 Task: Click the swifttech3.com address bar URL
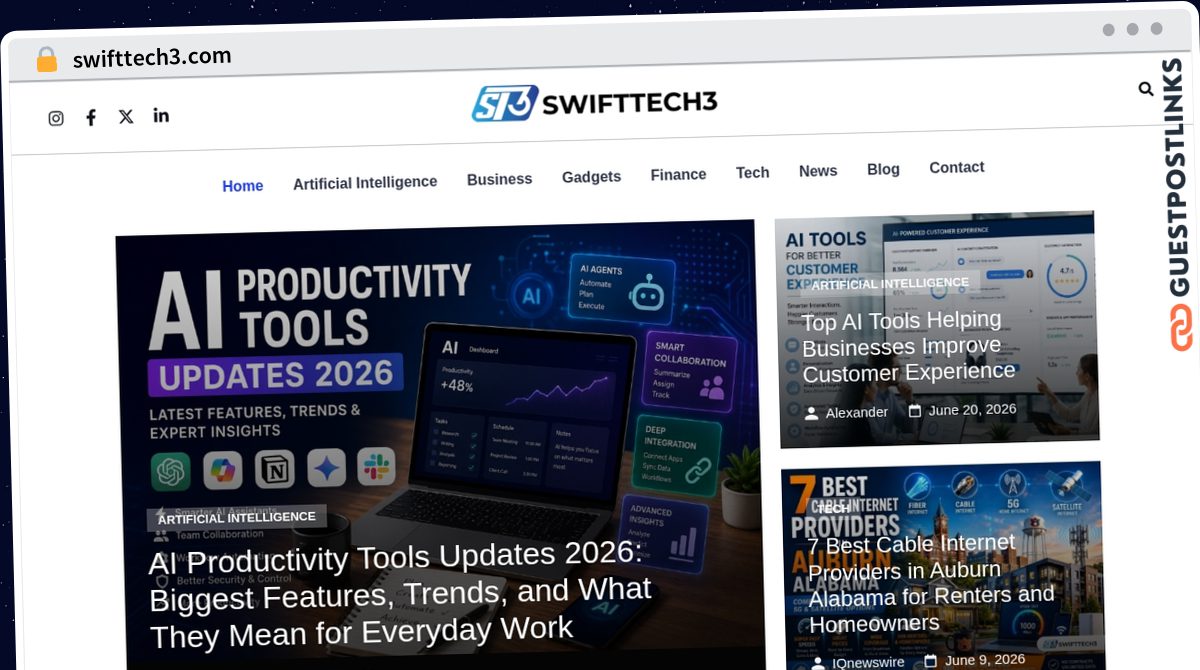pos(152,57)
